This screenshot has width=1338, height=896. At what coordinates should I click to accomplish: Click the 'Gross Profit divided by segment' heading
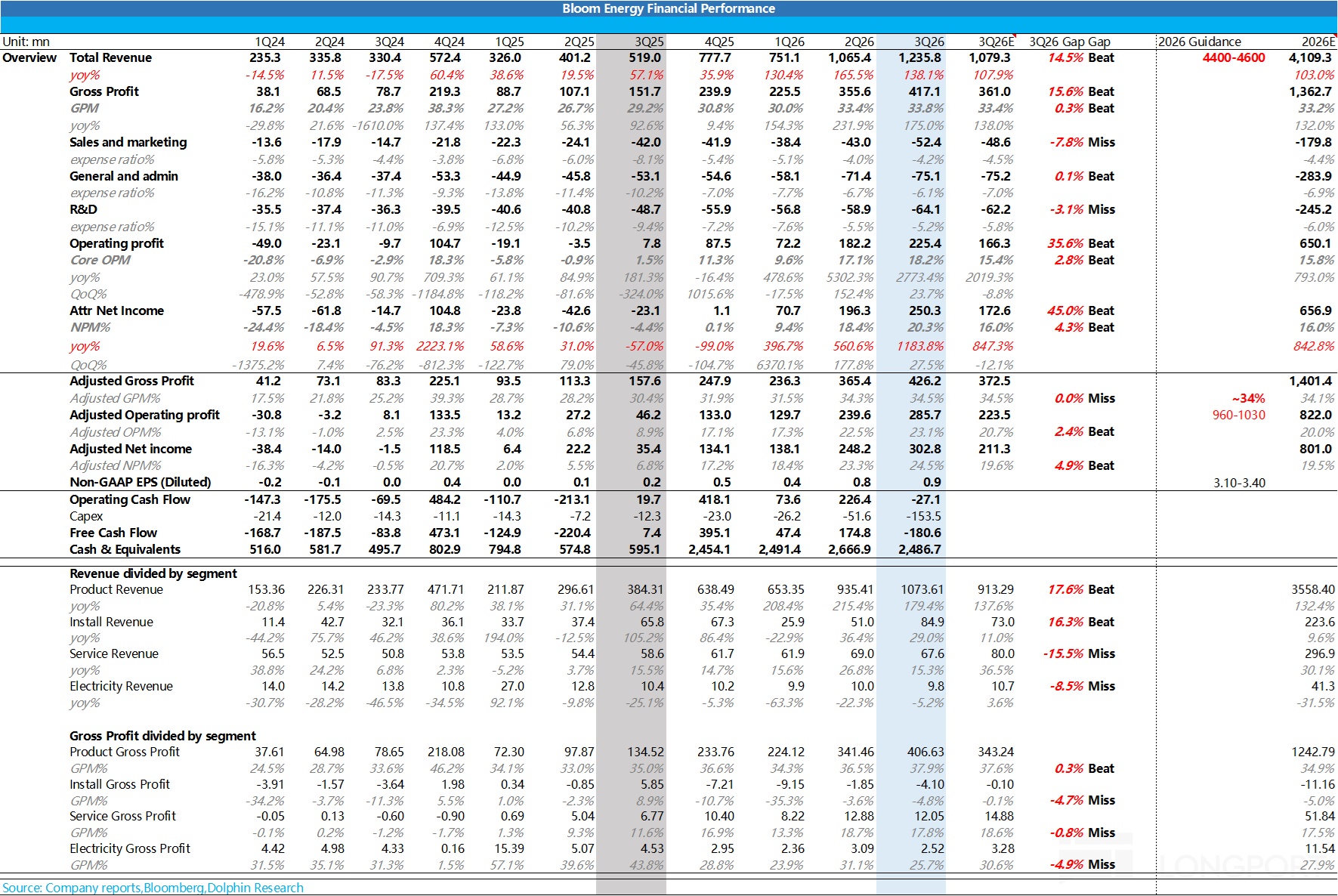[x=162, y=736]
